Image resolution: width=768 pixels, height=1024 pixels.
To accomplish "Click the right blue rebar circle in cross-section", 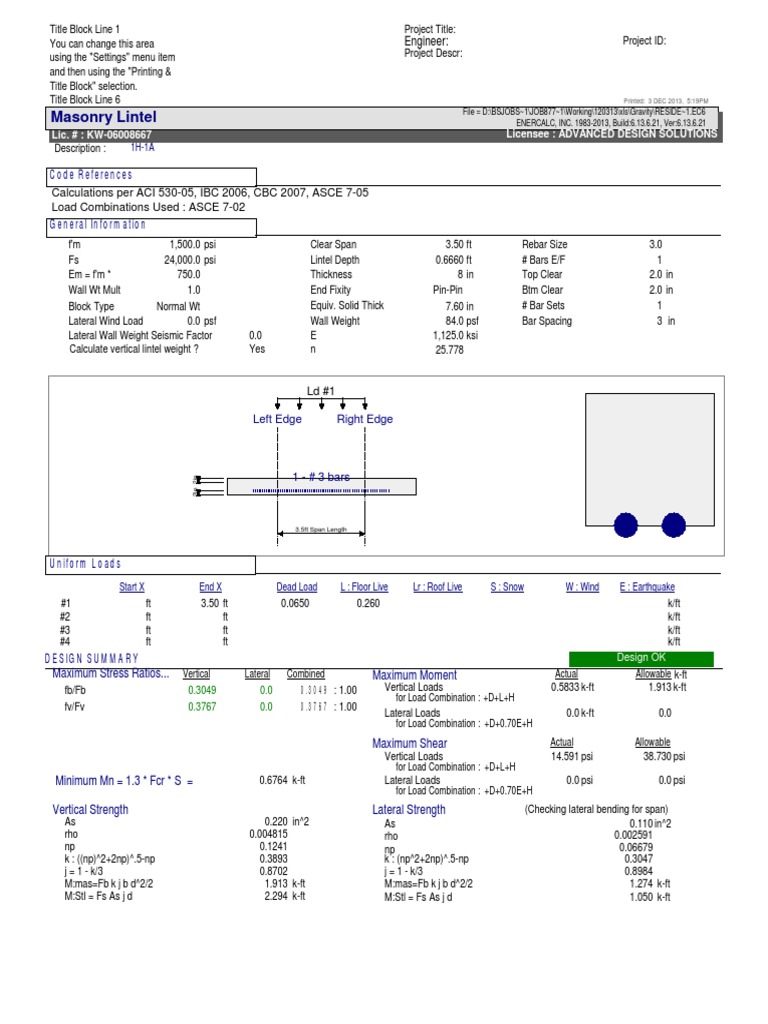I will 673,525.
